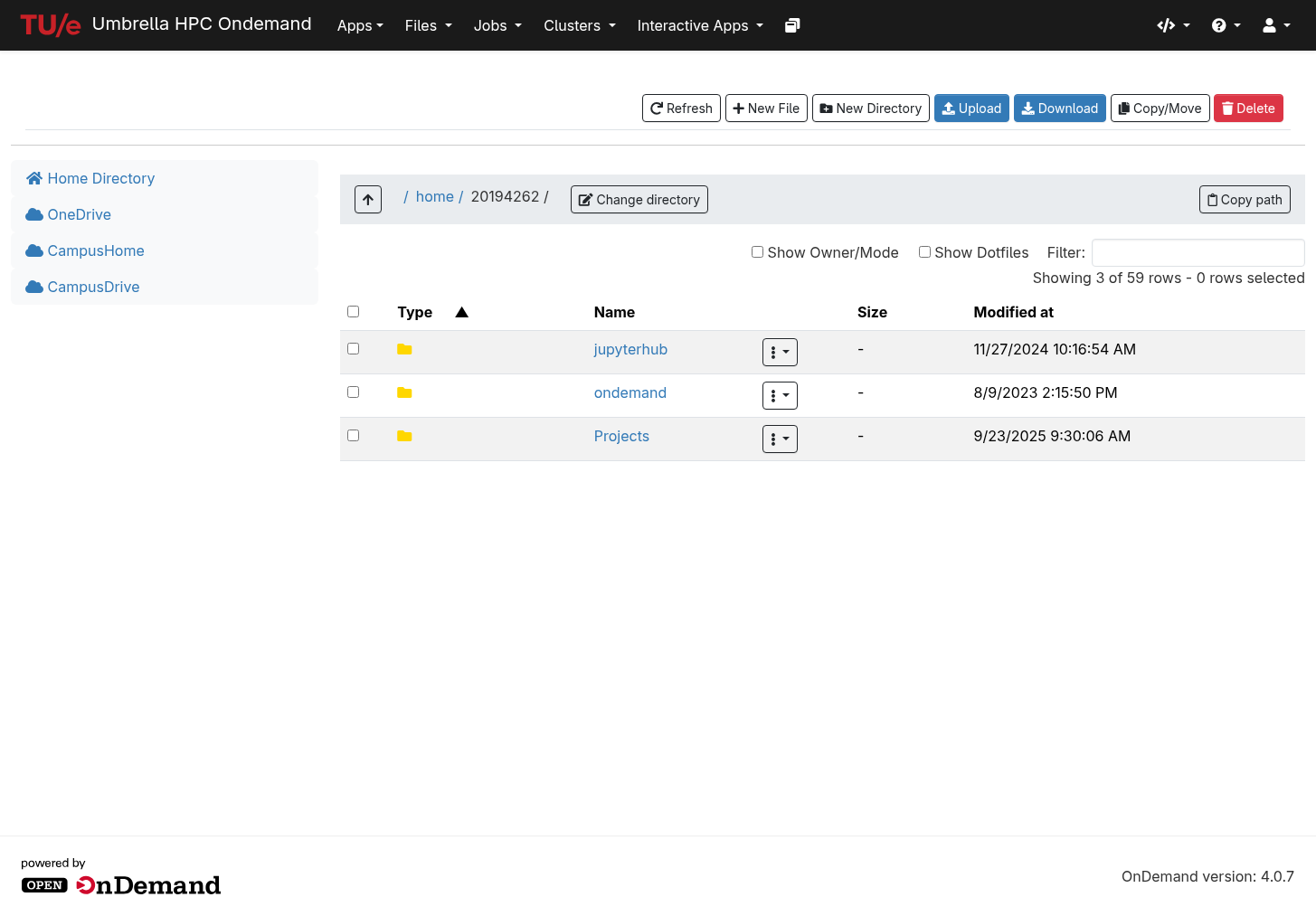Open the Help question mark menu
Image resolution: width=1316 pixels, height=916 pixels.
(x=1226, y=25)
